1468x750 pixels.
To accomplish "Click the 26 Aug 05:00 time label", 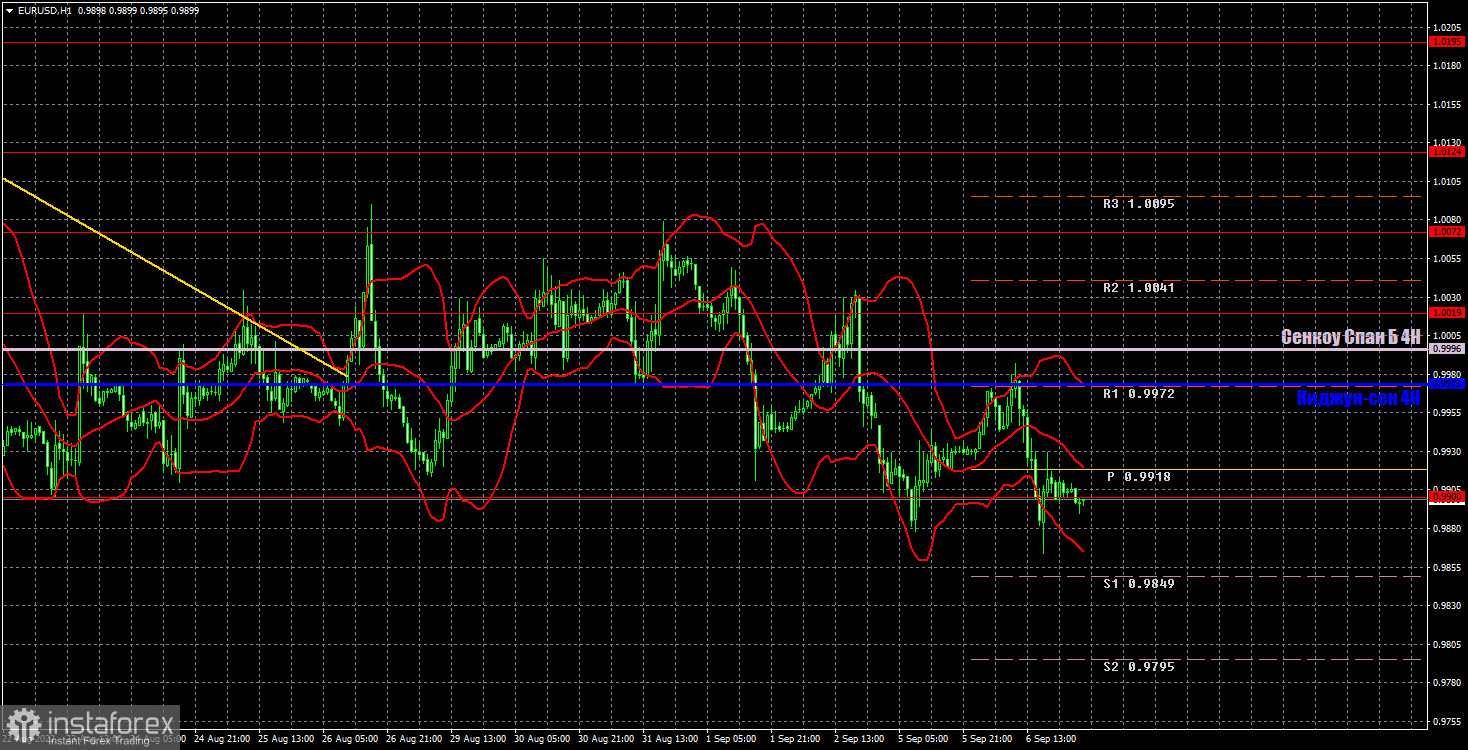I will pyautogui.click(x=350, y=739).
